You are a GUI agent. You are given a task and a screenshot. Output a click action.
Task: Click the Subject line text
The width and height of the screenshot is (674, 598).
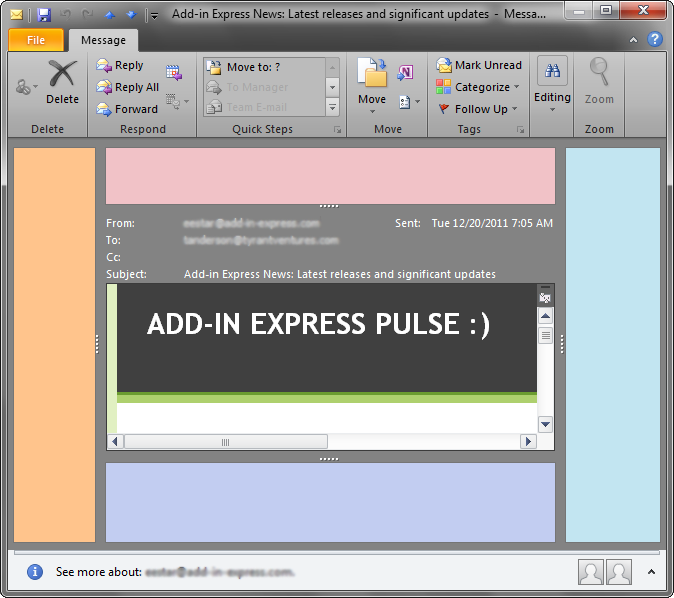point(340,274)
